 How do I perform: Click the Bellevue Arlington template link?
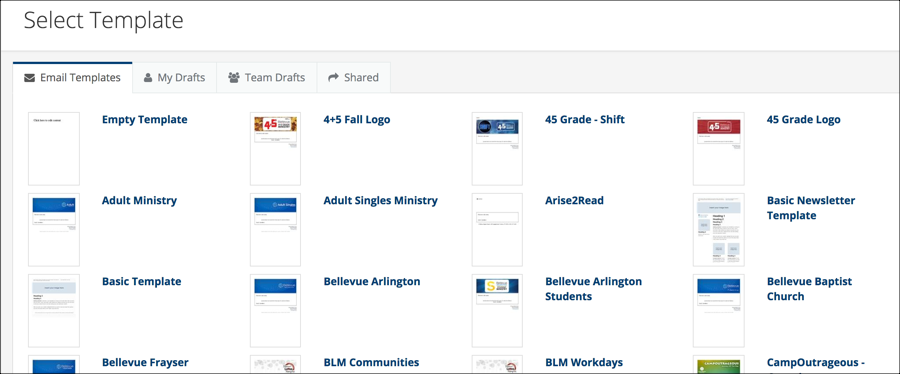[x=372, y=282]
